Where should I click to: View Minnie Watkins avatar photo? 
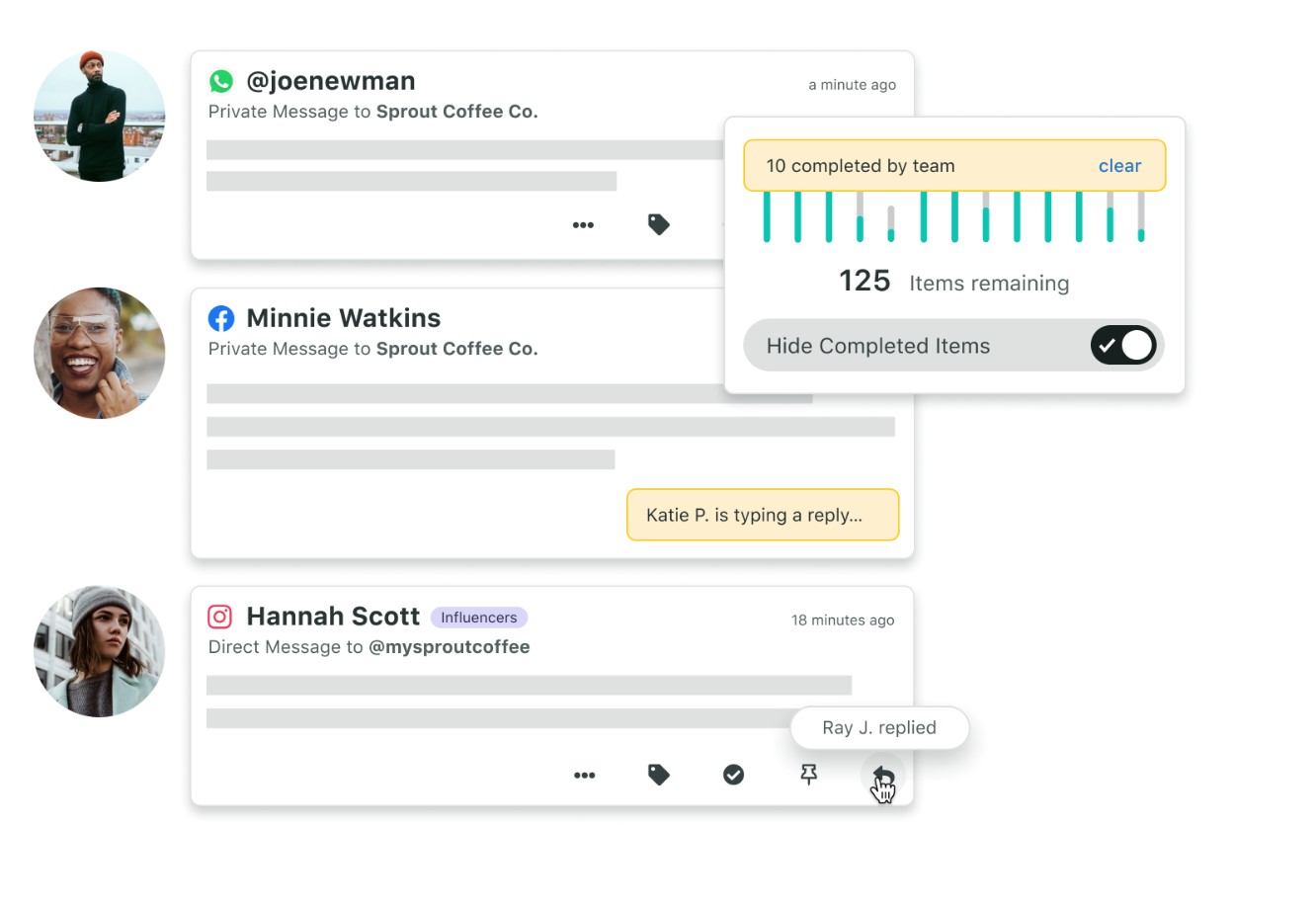tap(100, 353)
